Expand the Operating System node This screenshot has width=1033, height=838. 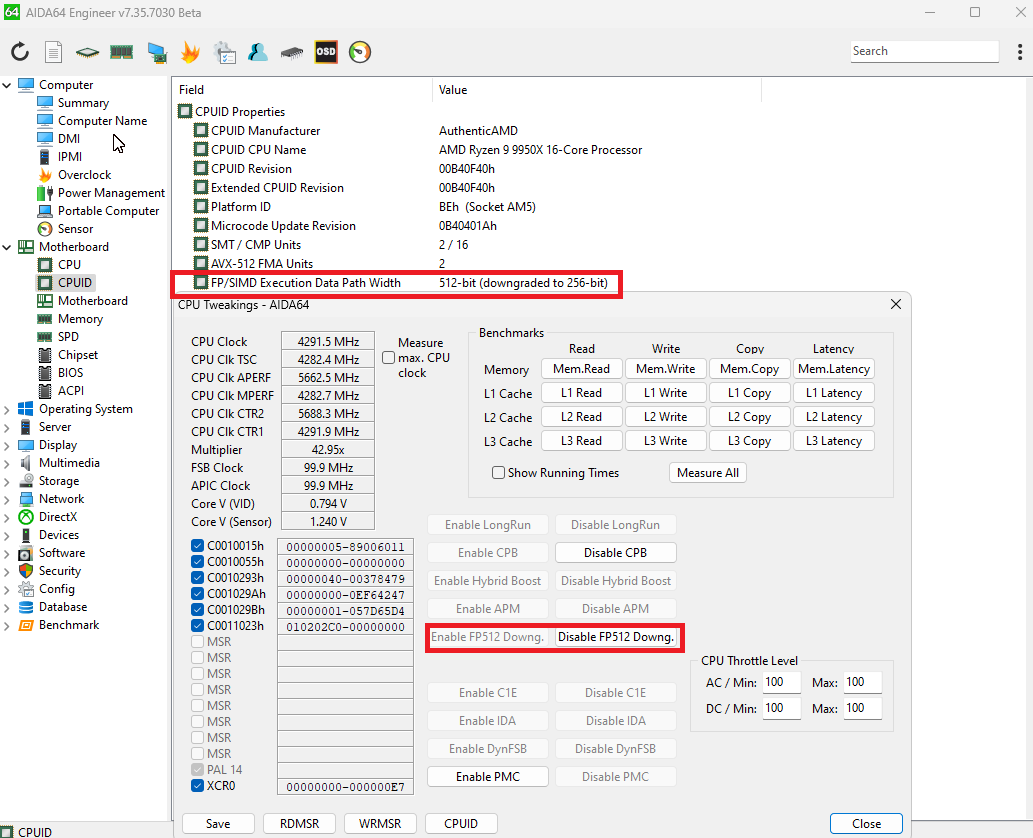tap(7, 409)
